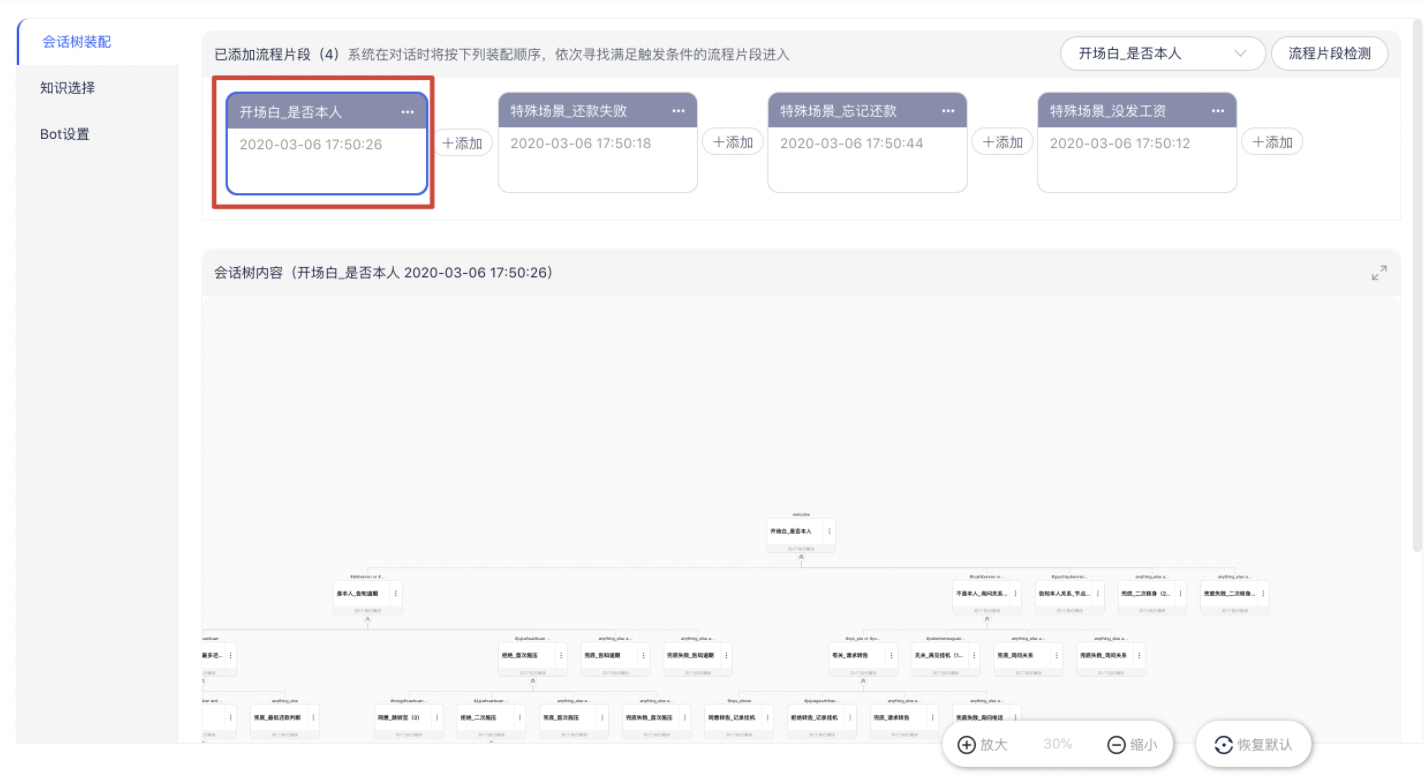This screenshot has height=784, width=1424.
Task: Open three-dot menu on 同意_跳转至 node
Action: (x=437, y=718)
